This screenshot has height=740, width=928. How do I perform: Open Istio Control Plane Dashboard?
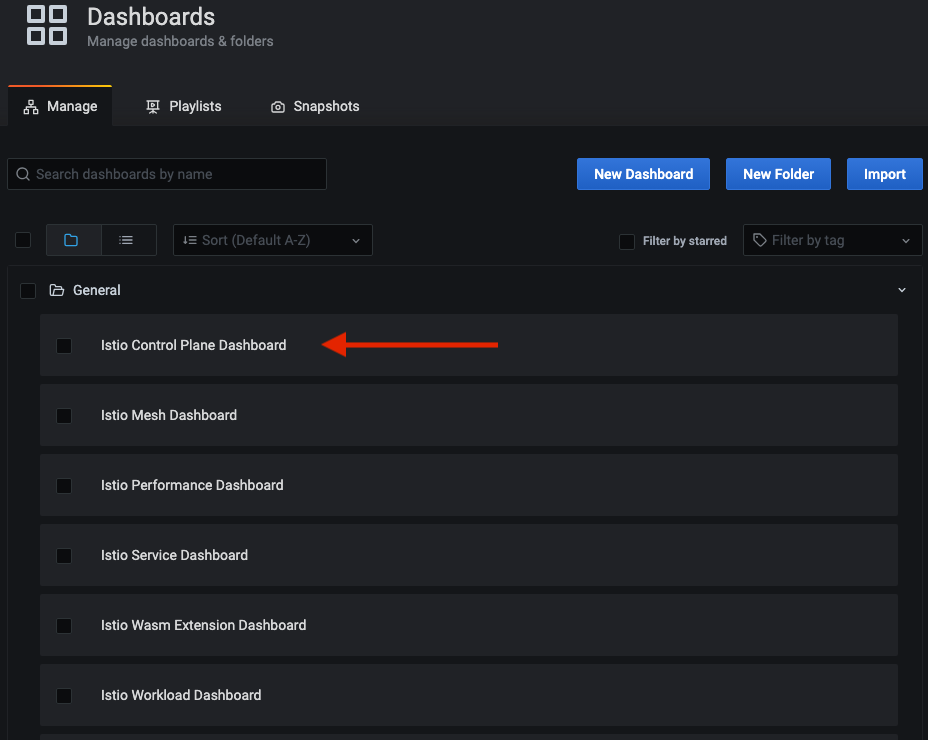click(x=194, y=345)
